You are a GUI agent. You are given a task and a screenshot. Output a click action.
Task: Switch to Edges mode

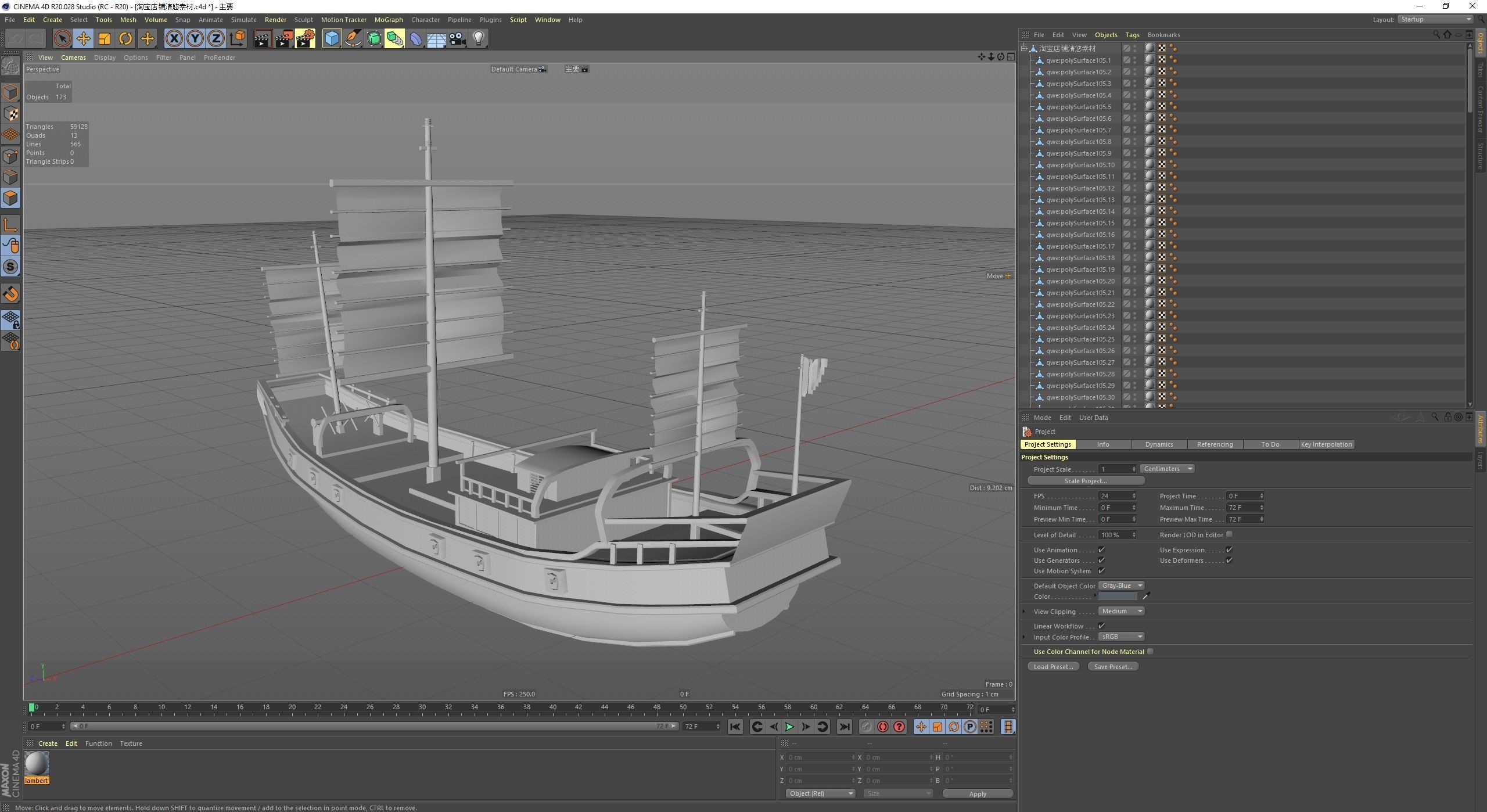click(x=10, y=177)
